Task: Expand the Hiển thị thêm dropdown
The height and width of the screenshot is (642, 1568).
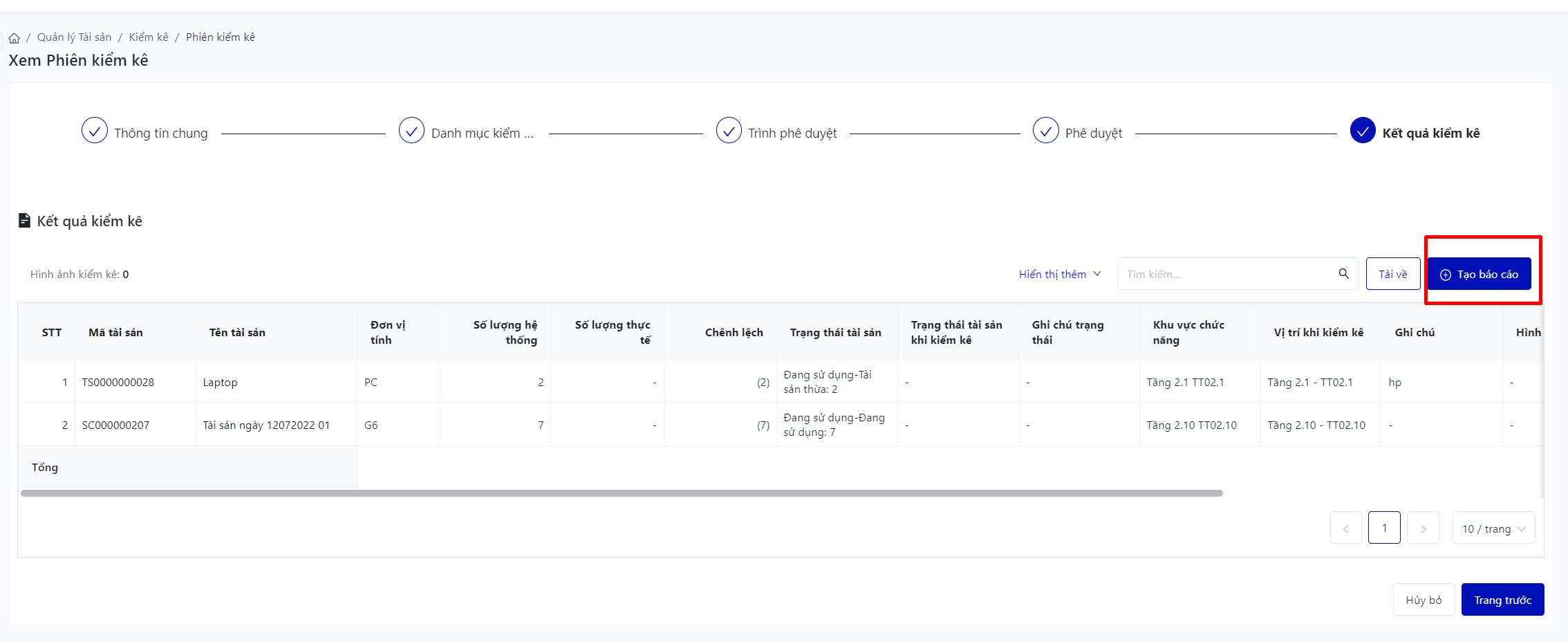Action: (x=1059, y=275)
